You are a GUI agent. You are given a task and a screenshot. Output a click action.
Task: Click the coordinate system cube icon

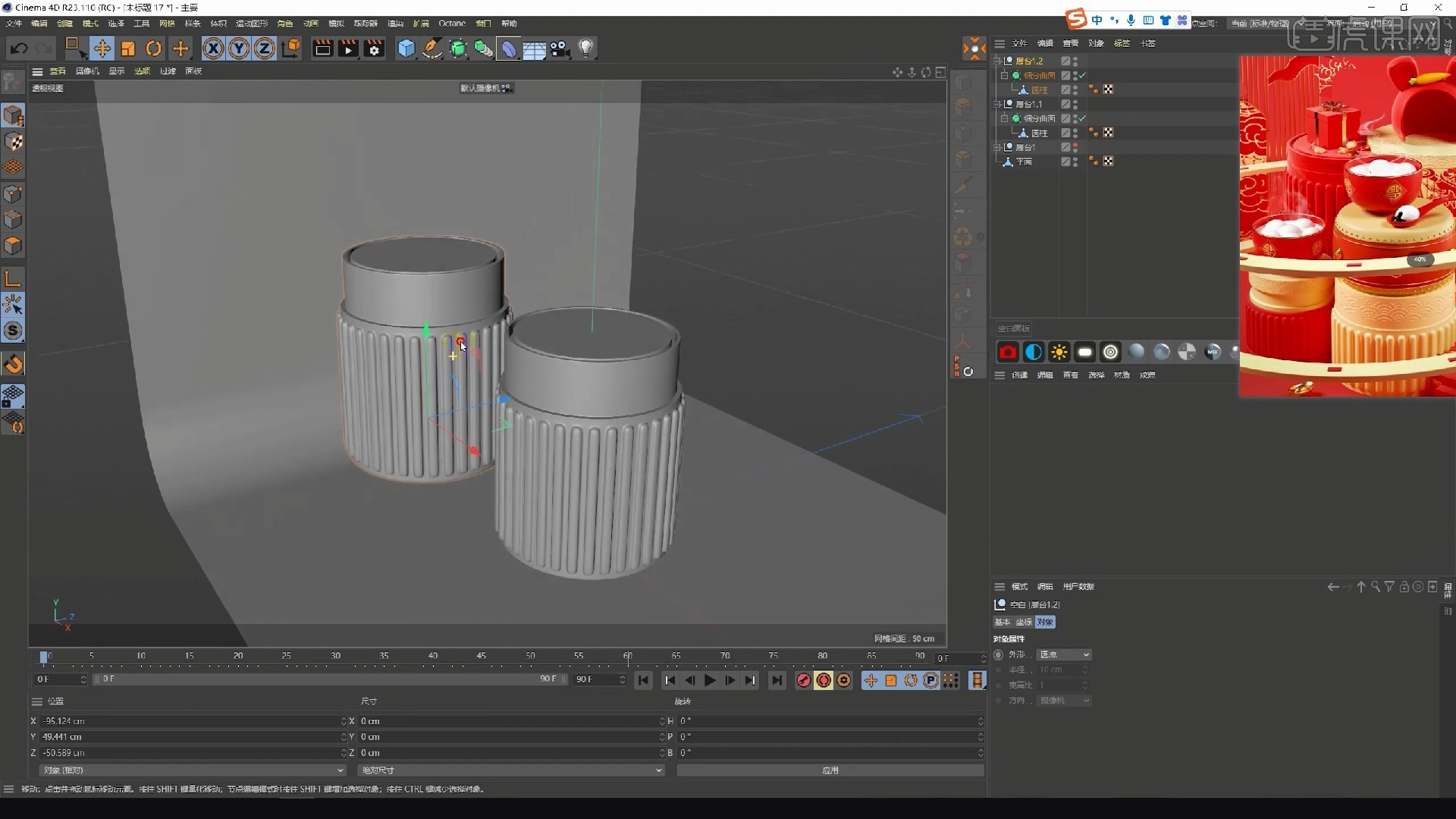click(x=290, y=49)
